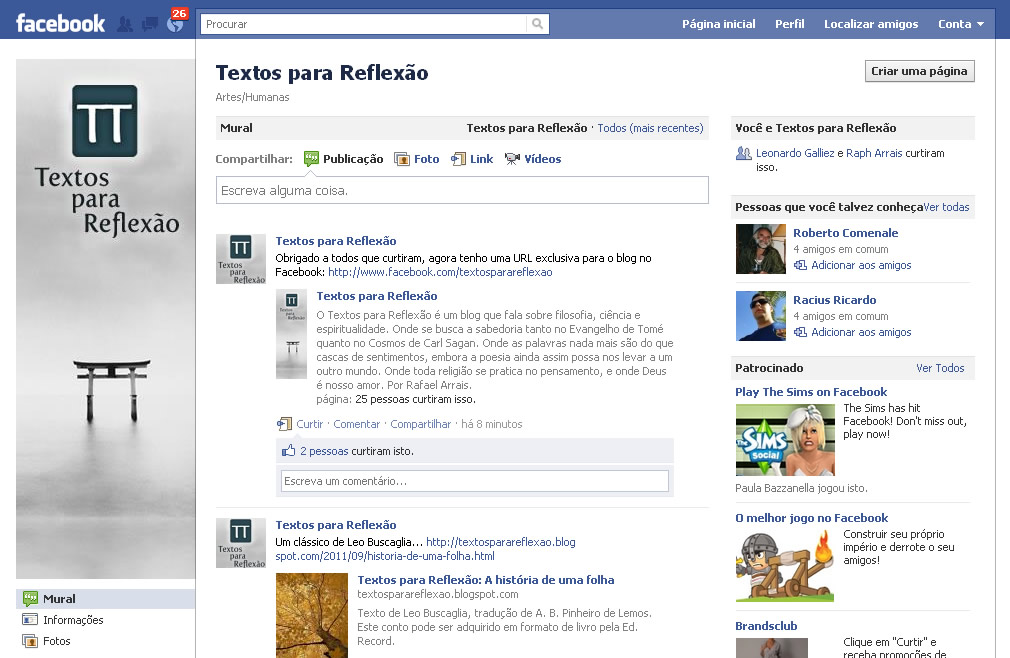Viewport: 1010px width, 658px height.
Task: Click Roberto Comenale profile photo
Action: [x=761, y=249]
